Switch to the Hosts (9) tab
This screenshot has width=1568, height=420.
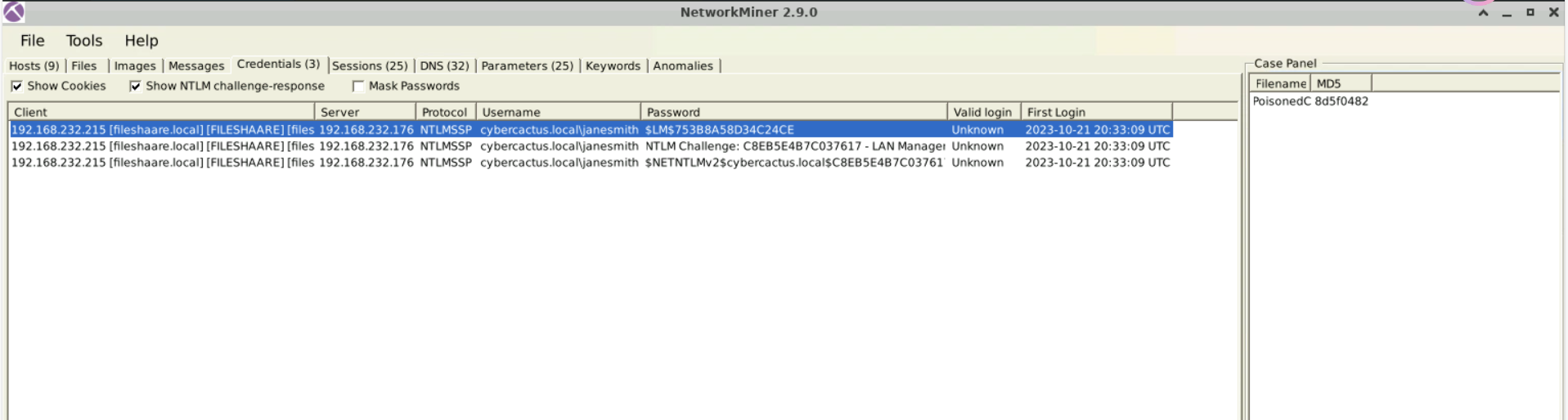click(x=34, y=66)
